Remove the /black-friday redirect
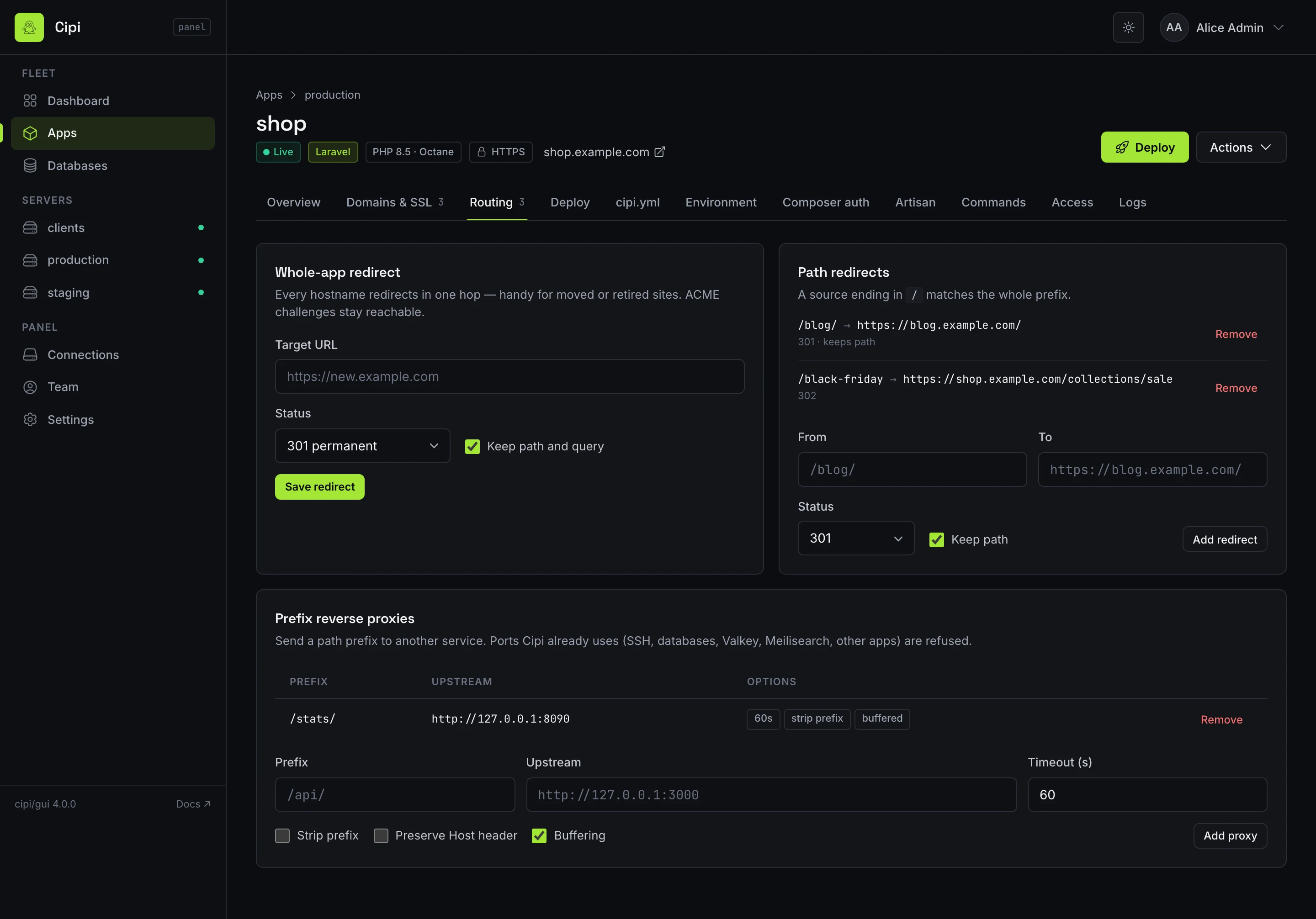This screenshot has width=1316, height=919. (1236, 388)
